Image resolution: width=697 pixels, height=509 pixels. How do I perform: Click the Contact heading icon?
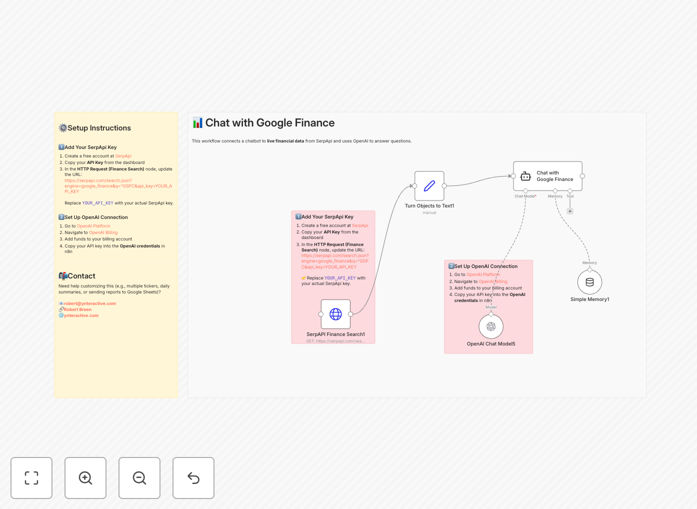tap(63, 276)
